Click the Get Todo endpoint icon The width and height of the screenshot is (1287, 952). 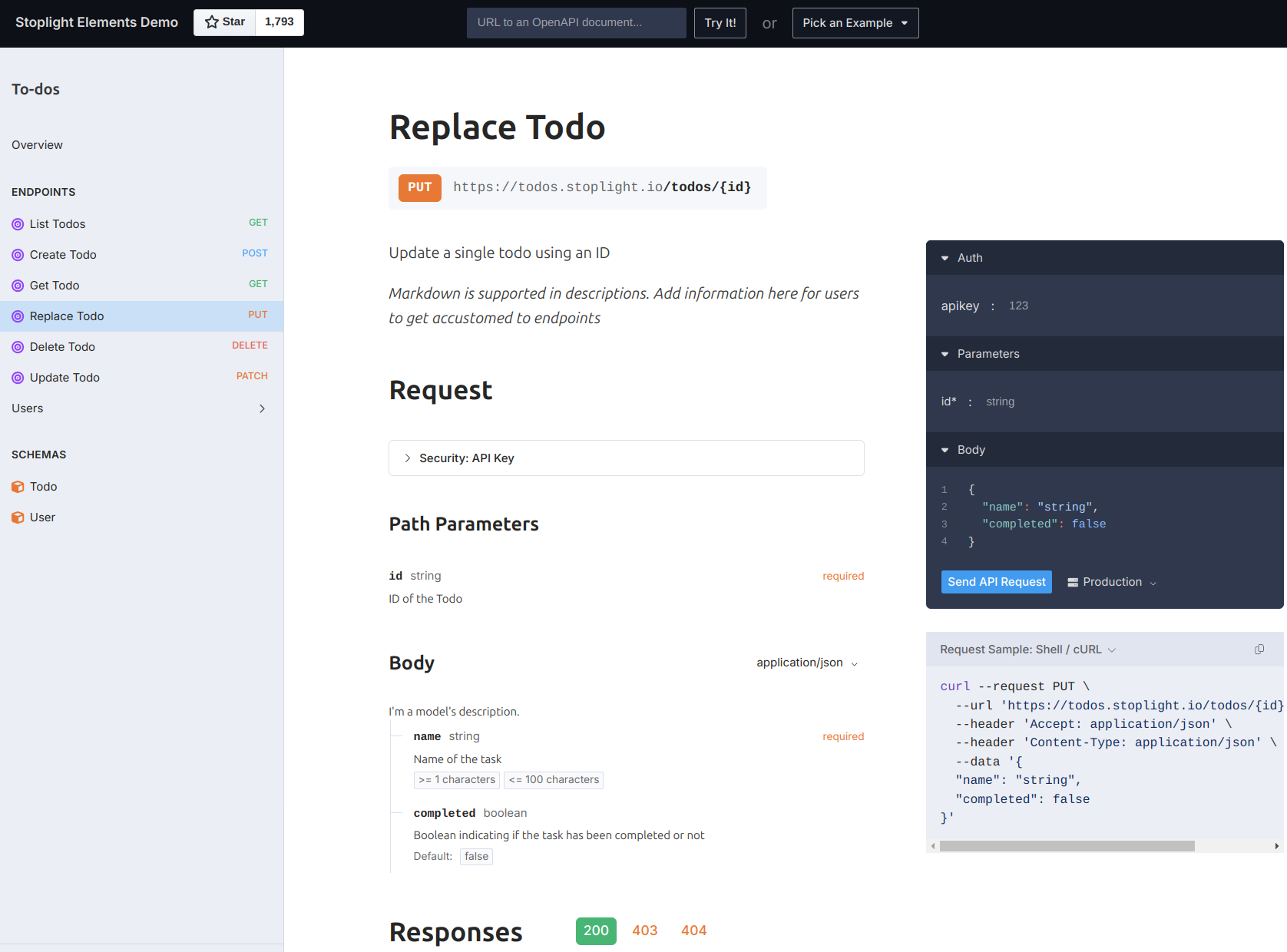tap(18, 286)
